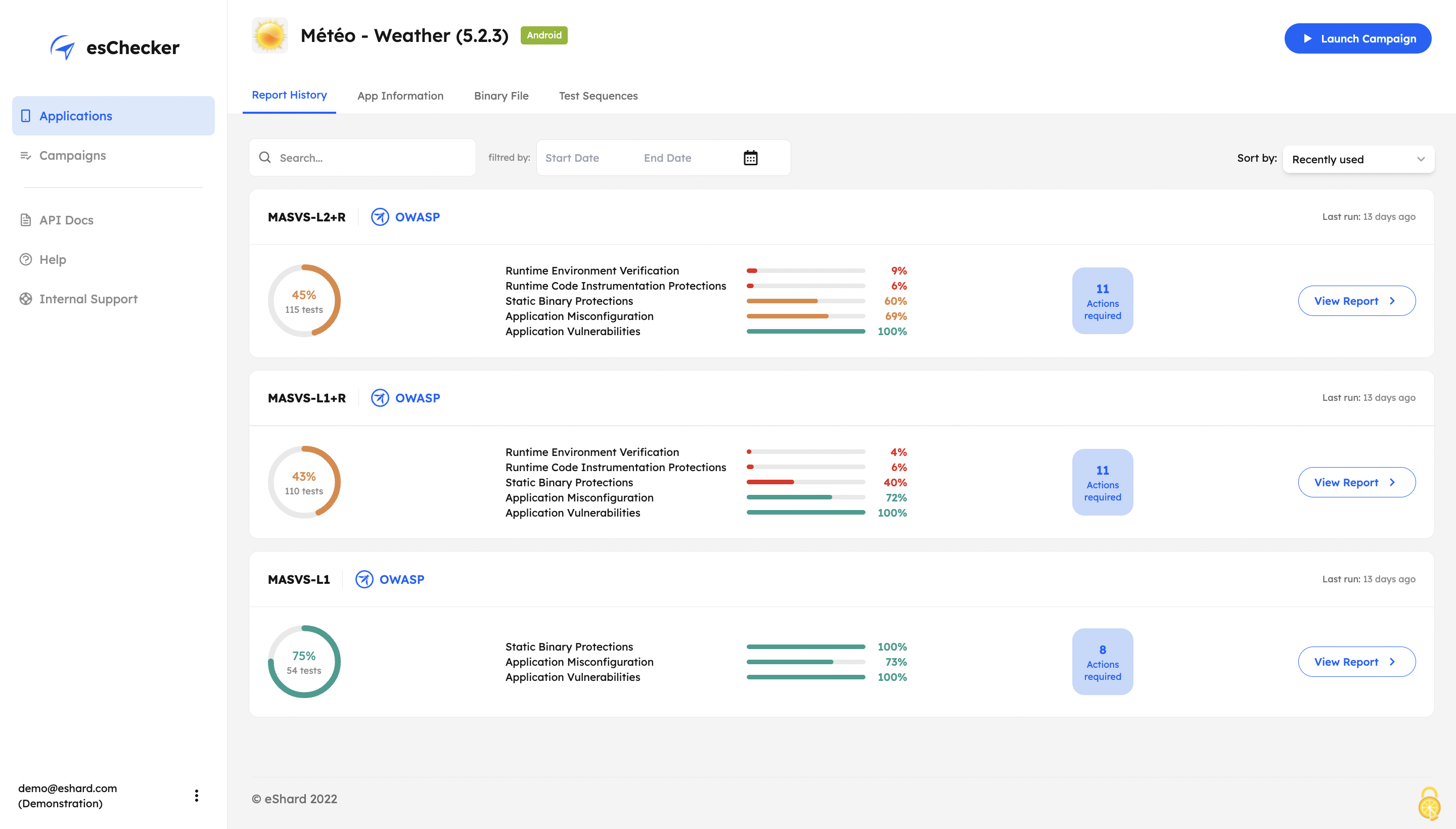Viewport: 1456px width, 829px height.
Task: View Report for MASVS-L1+R
Action: [1356, 482]
